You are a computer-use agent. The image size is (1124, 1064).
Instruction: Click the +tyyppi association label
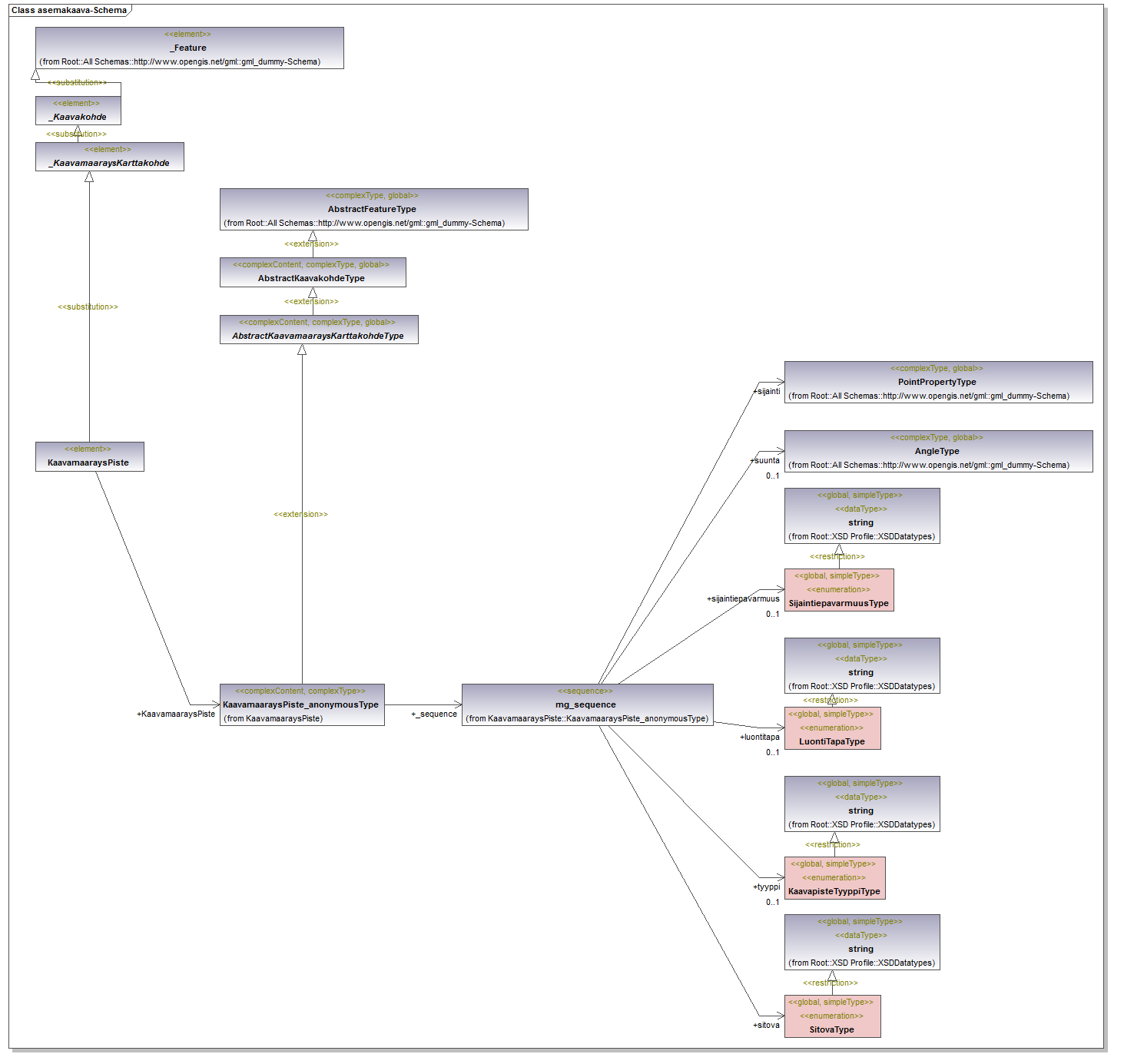pyautogui.click(x=767, y=887)
